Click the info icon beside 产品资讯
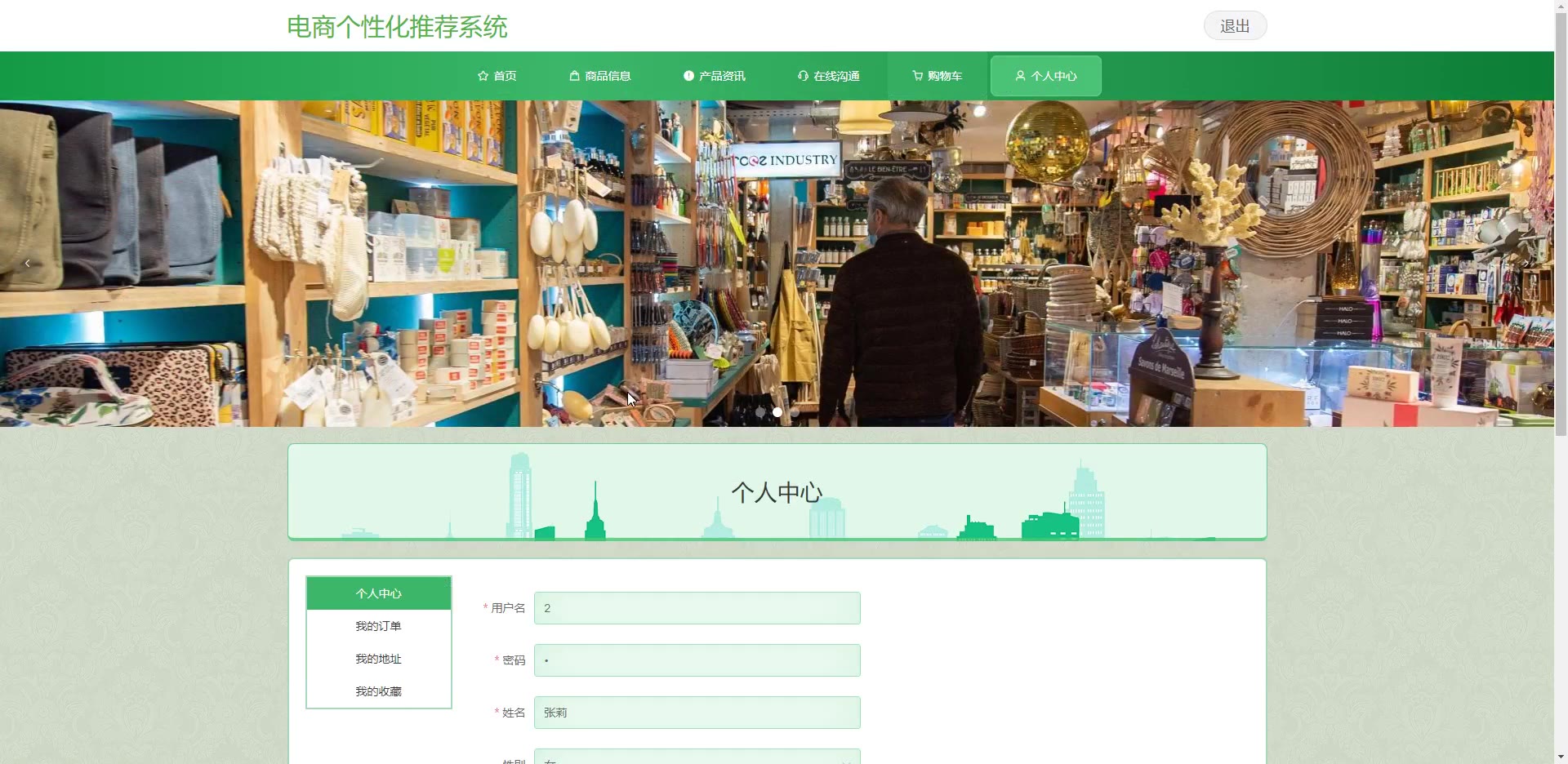 point(688,76)
